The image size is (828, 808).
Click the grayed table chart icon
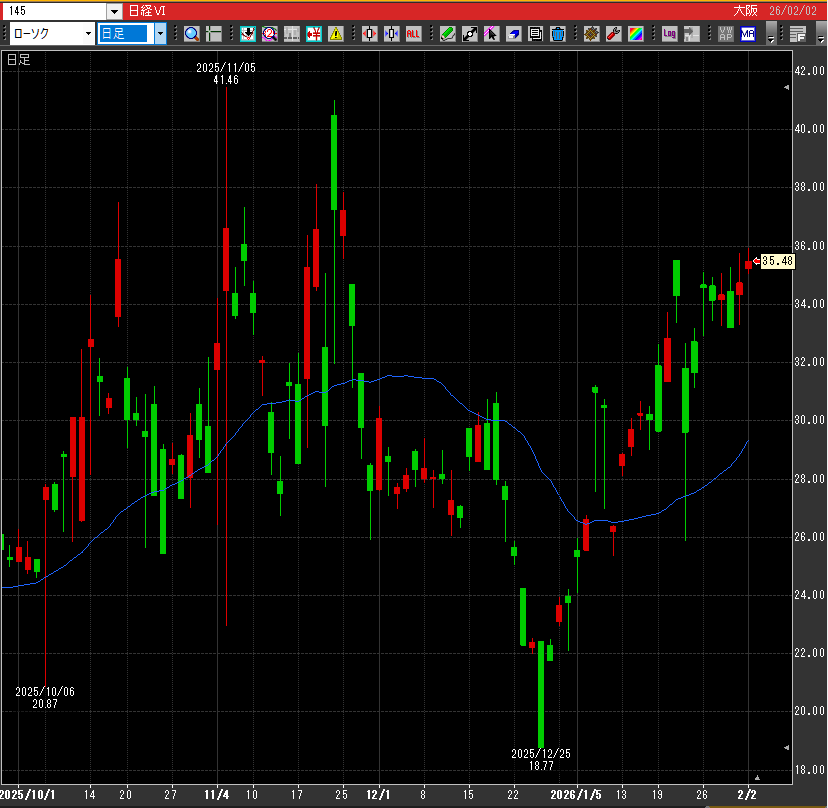[x=292, y=34]
